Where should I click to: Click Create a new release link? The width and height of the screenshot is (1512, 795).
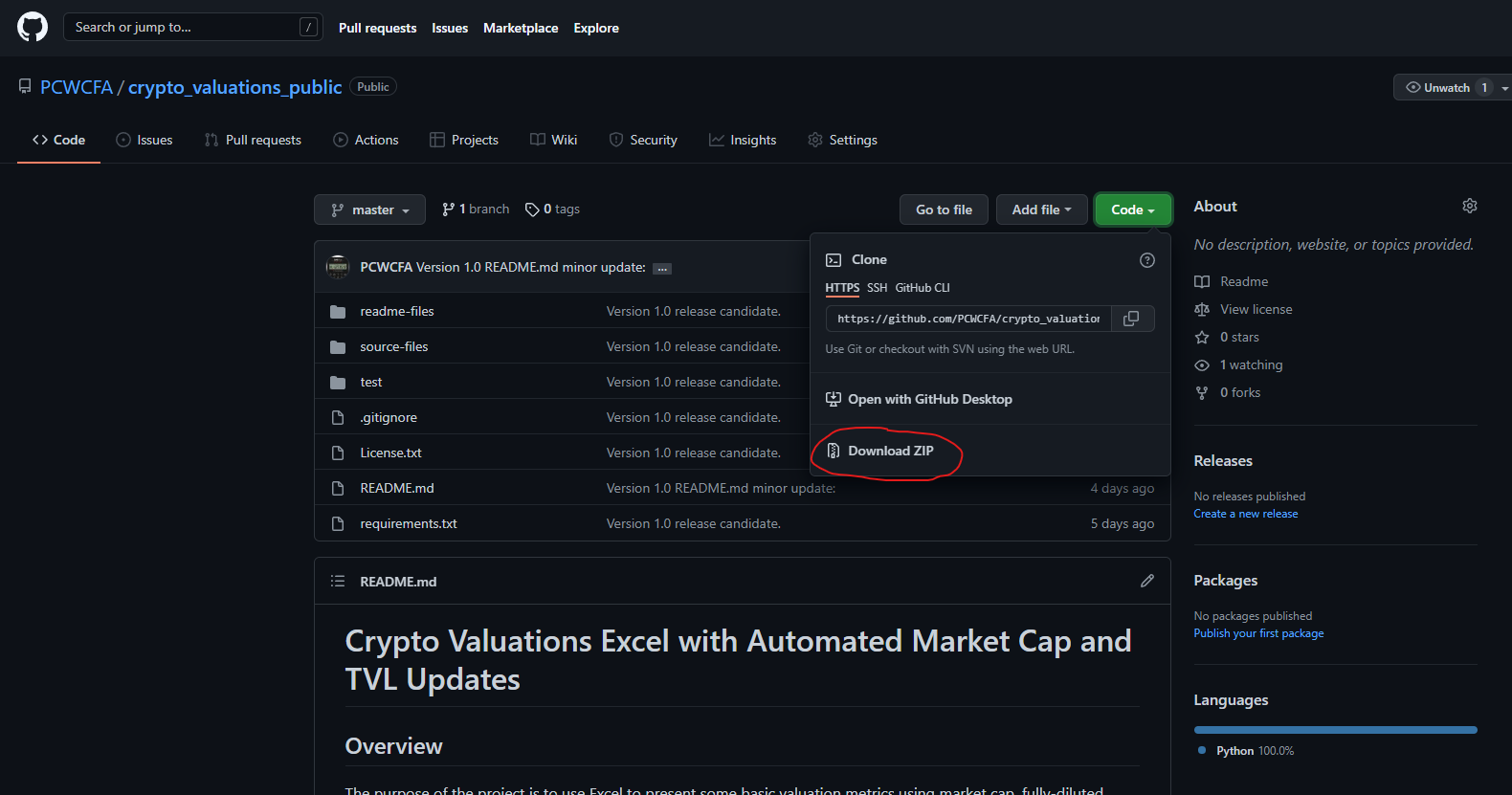tap(1246, 514)
